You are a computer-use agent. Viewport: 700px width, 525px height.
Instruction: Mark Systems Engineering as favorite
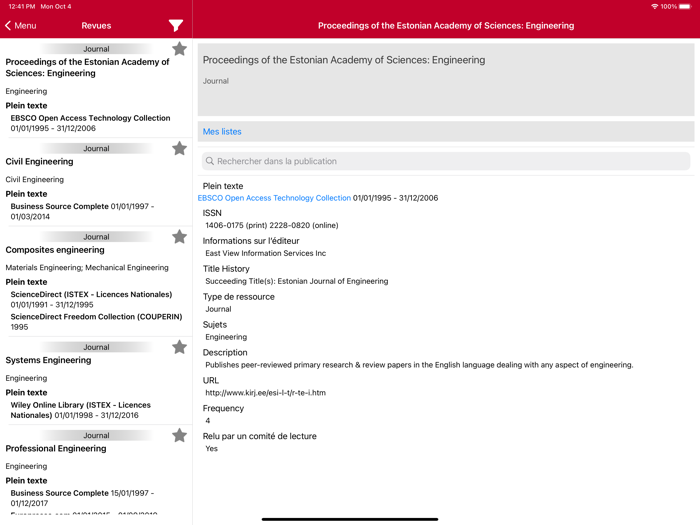tap(179, 347)
